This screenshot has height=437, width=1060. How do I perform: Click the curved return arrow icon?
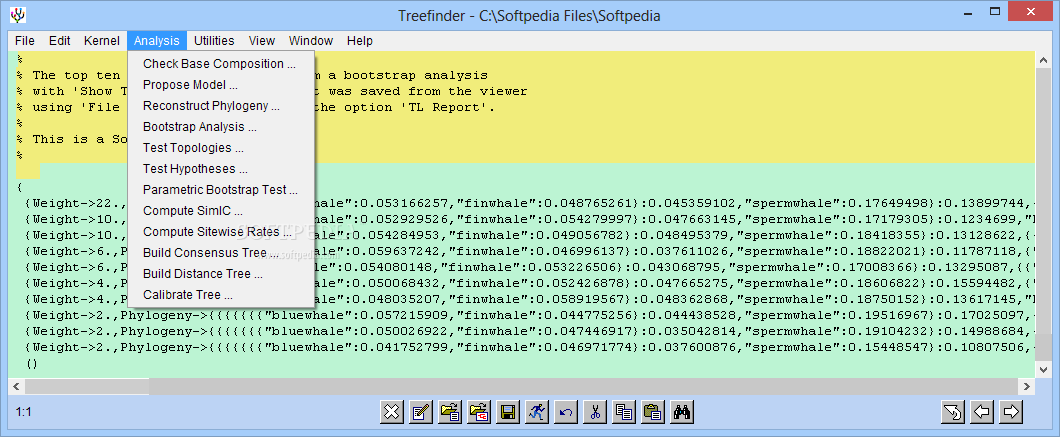tap(953, 411)
